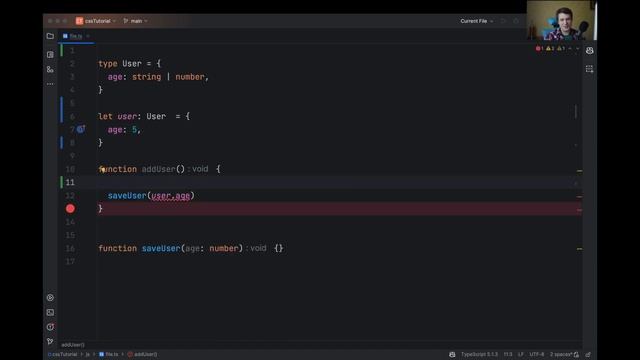Screen dimensions: 640x360
Task: Place cursor on empty line 11
Action: [x=339, y=182]
